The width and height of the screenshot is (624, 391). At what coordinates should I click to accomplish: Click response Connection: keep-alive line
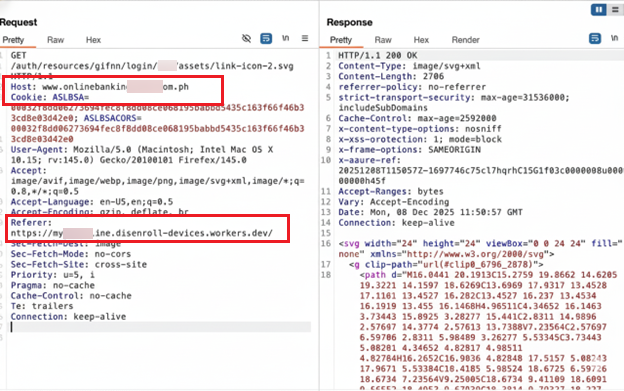[396, 223]
